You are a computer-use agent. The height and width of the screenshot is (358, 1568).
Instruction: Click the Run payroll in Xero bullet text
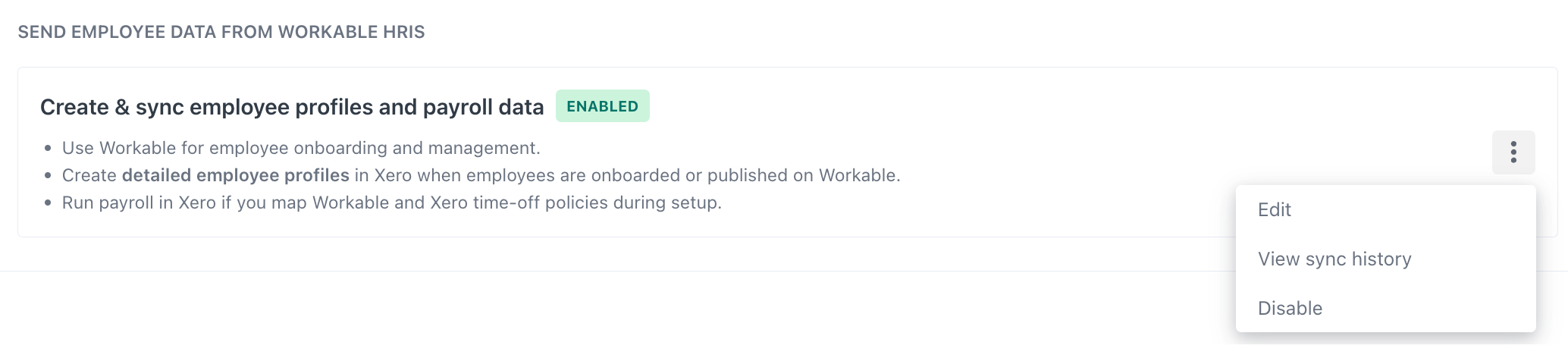[392, 203]
